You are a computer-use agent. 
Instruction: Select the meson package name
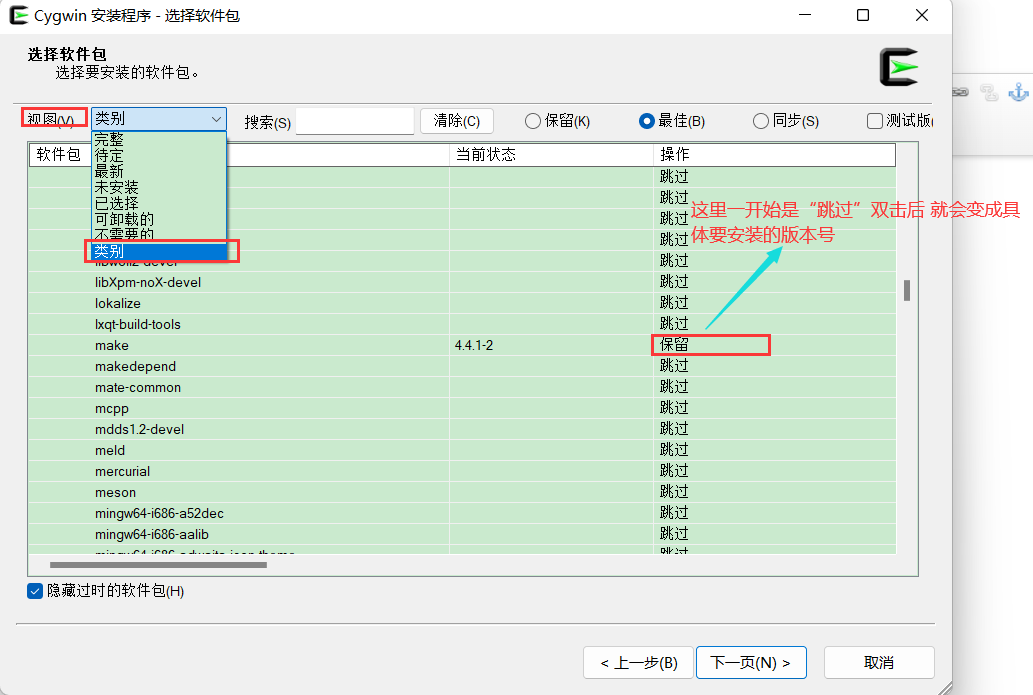coord(115,493)
